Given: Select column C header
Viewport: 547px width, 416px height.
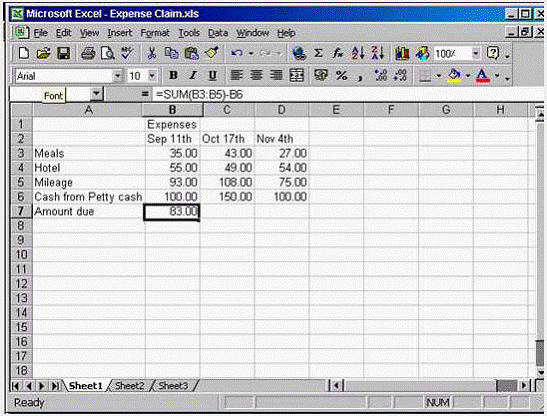Looking at the screenshot, I should [x=227, y=110].
